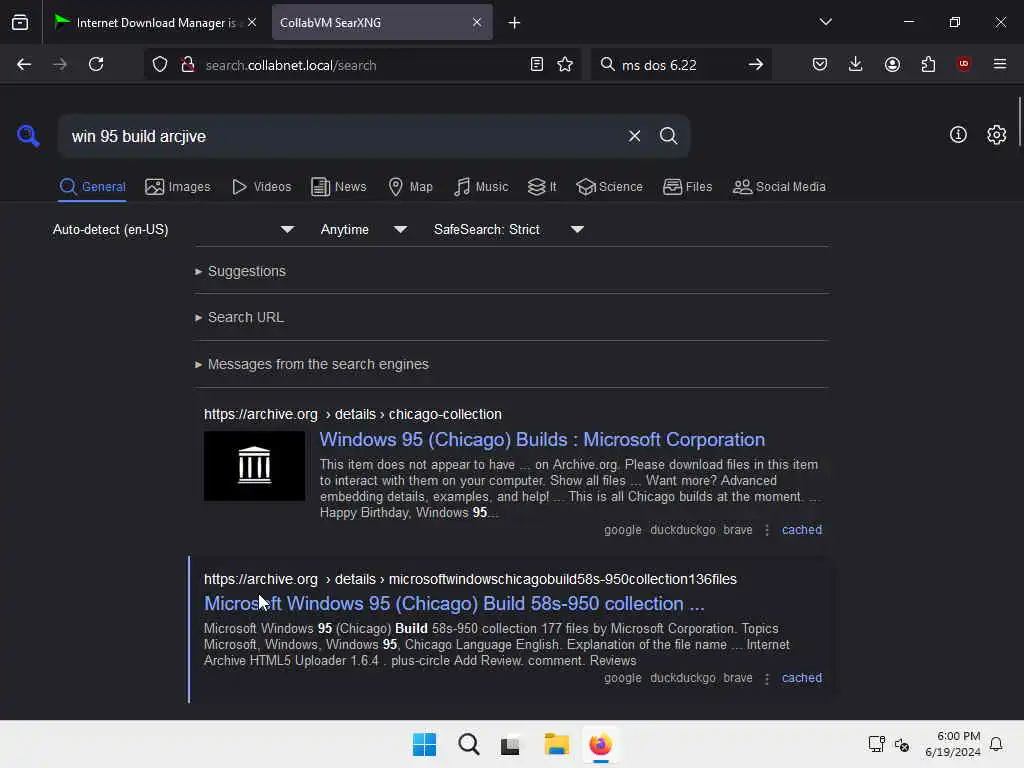This screenshot has height=768, width=1024.
Task: Reload the current page
Action: tap(96, 64)
